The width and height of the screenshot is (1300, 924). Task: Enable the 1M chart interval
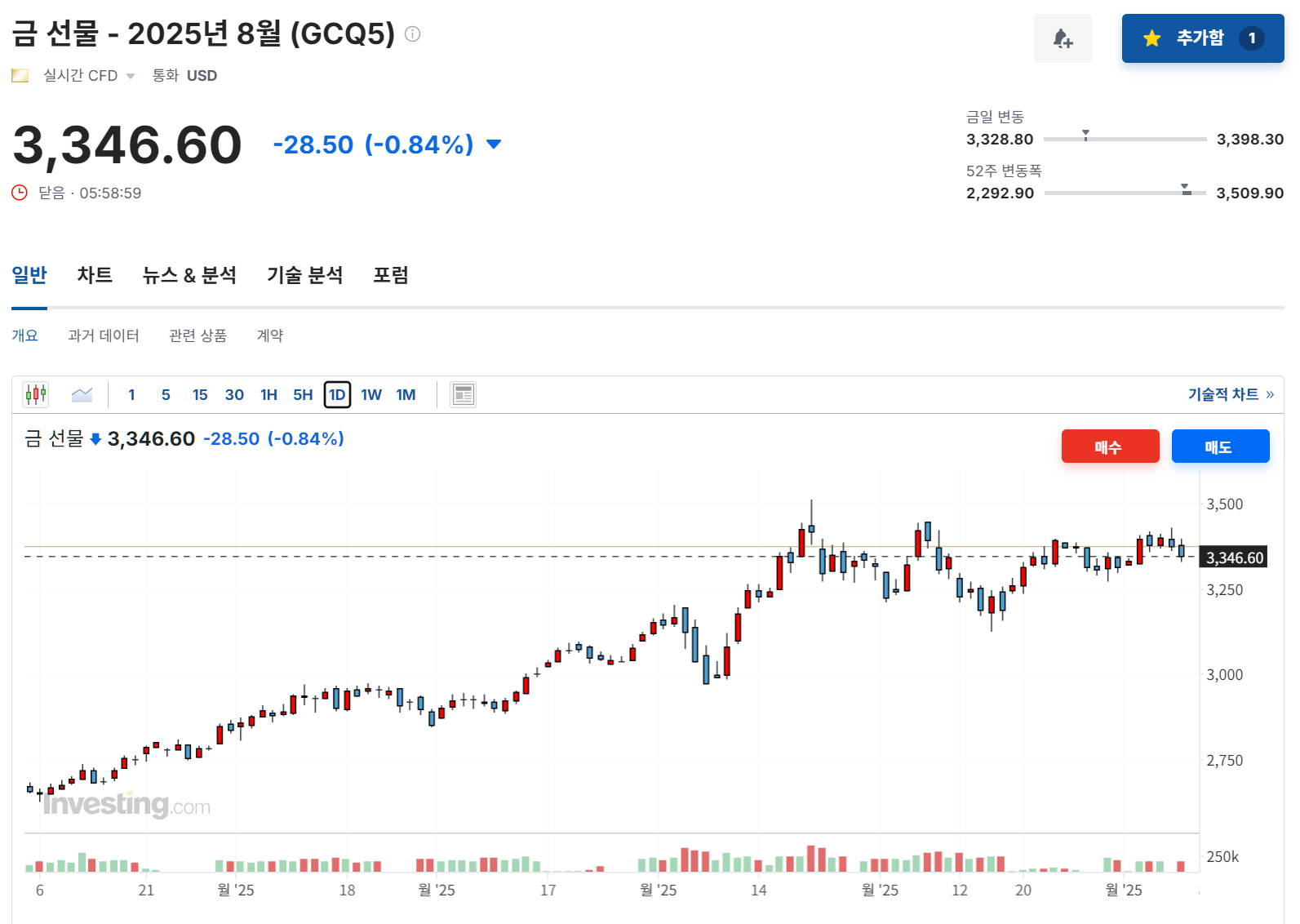[406, 394]
